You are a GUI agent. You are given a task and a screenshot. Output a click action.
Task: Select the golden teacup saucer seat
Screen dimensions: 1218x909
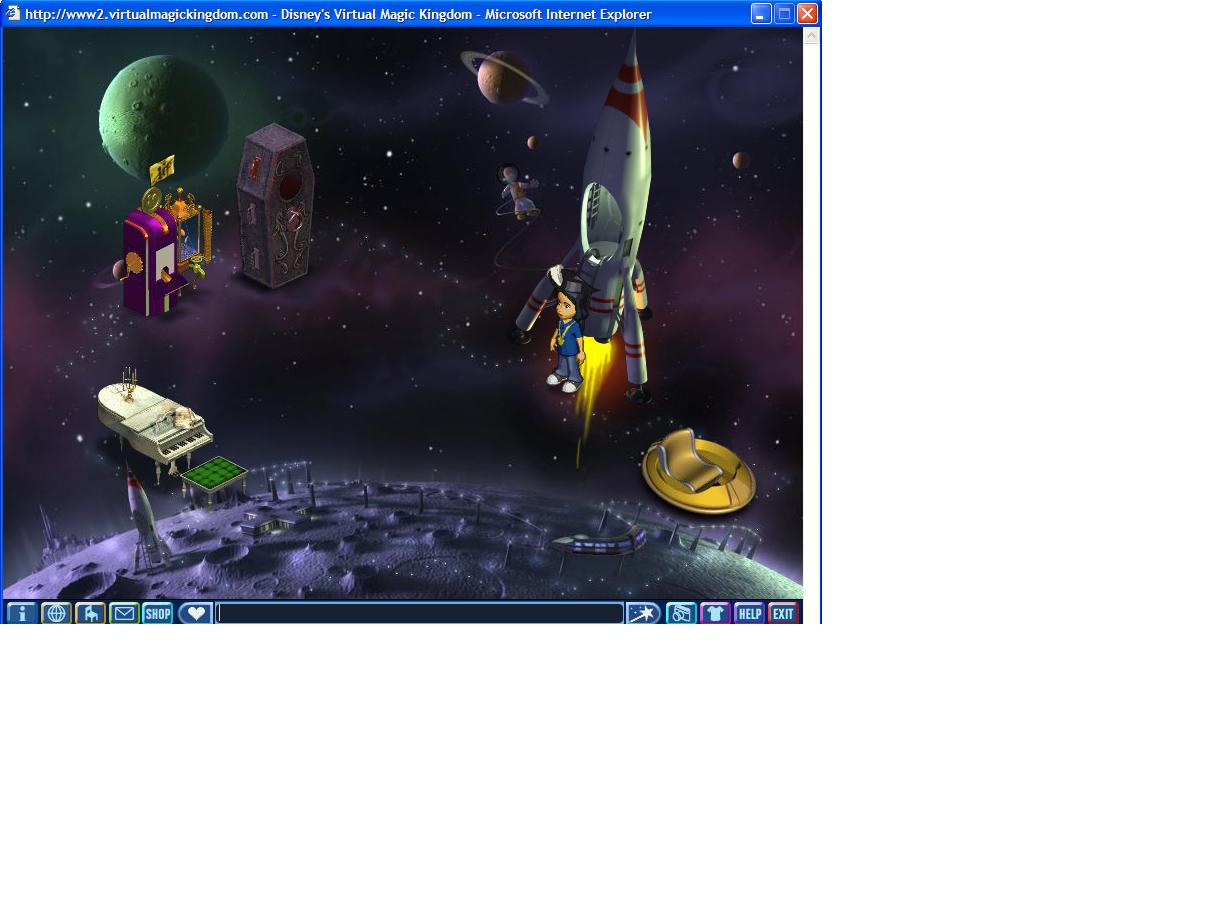click(x=698, y=471)
